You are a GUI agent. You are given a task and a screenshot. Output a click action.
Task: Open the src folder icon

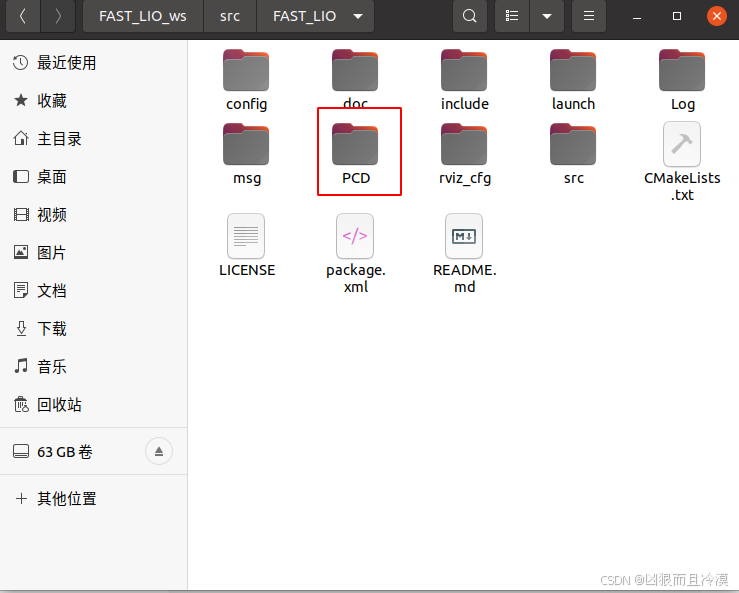tap(573, 145)
